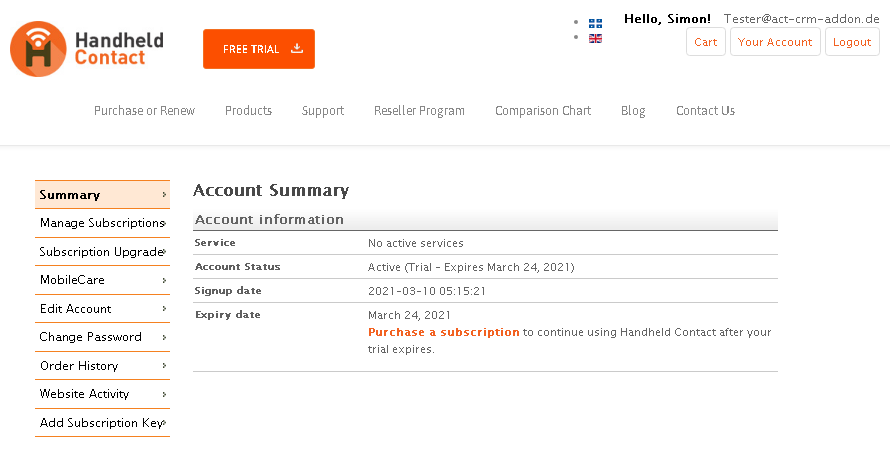Image resolution: width=890 pixels, height=450 pixels.
Task: Open Edit Account in the sidebar
Action: (102, 309)
